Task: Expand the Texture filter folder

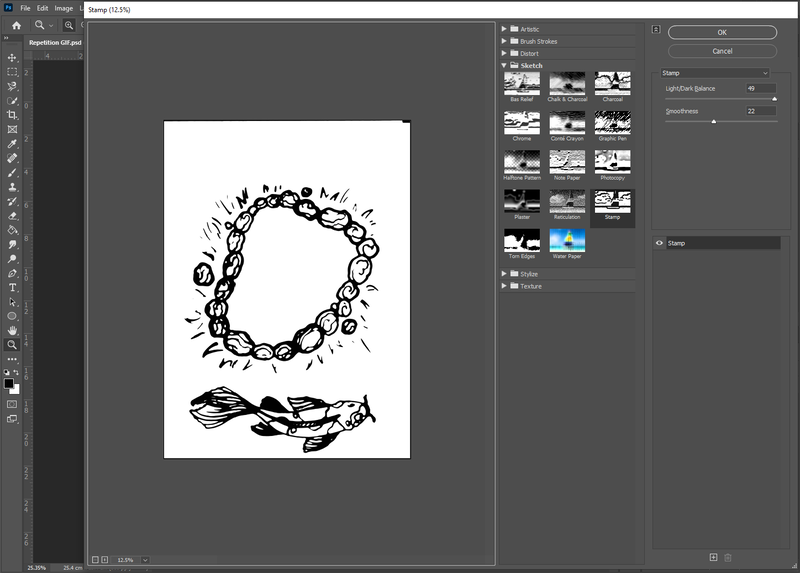Action: (504, 286)
